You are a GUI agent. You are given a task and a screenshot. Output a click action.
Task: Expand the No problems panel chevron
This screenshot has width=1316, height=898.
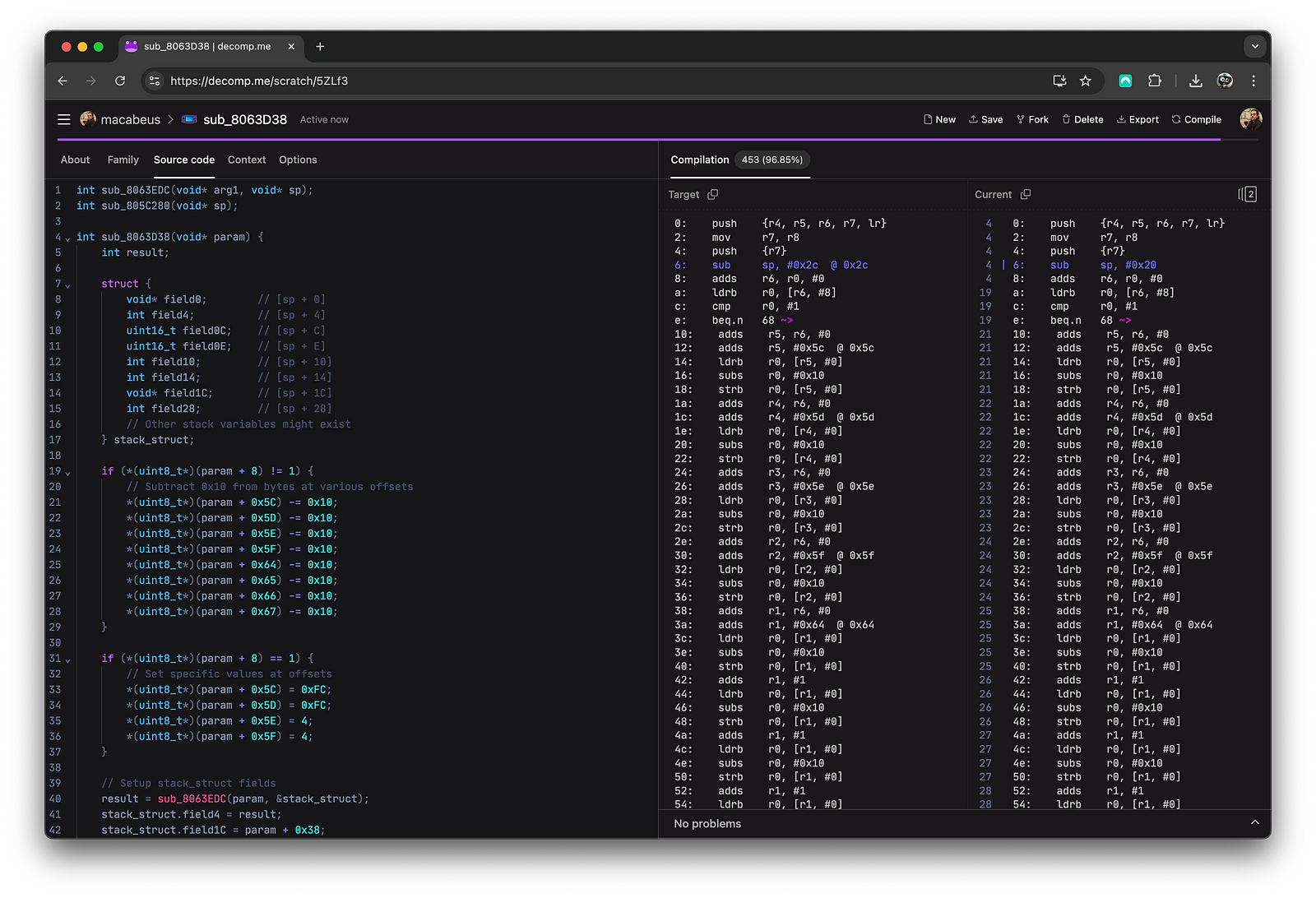[x=1254, y=822]
